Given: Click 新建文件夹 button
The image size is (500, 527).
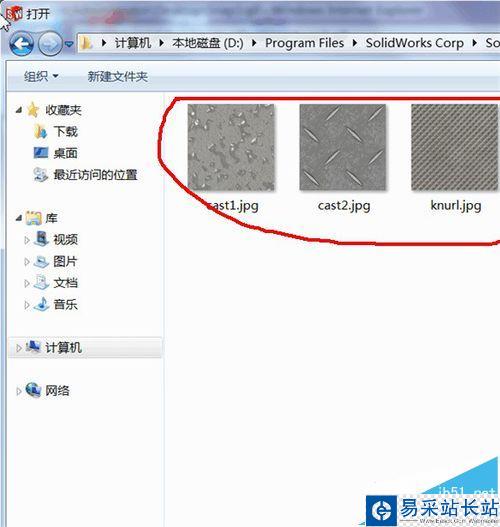Looking at the screenshot, I should click(x=118, y=76).
